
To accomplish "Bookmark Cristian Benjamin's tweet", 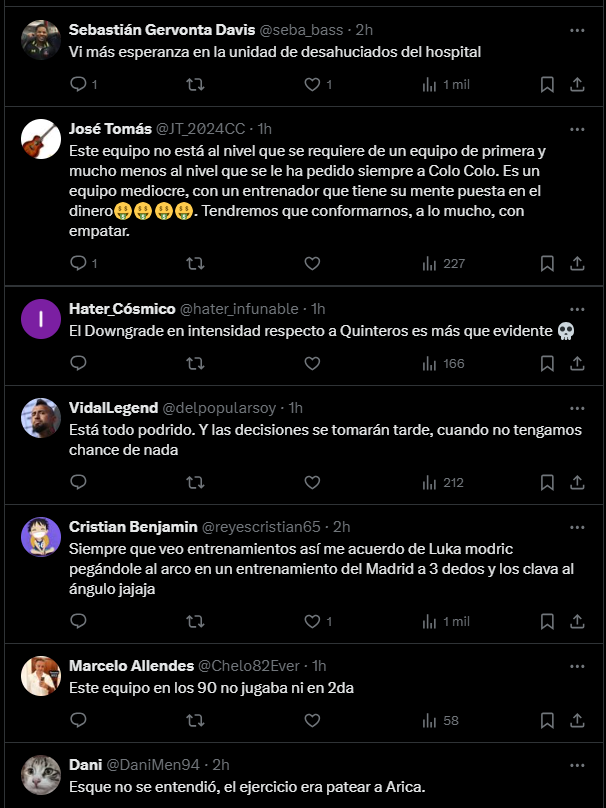I will coord(547,622).
